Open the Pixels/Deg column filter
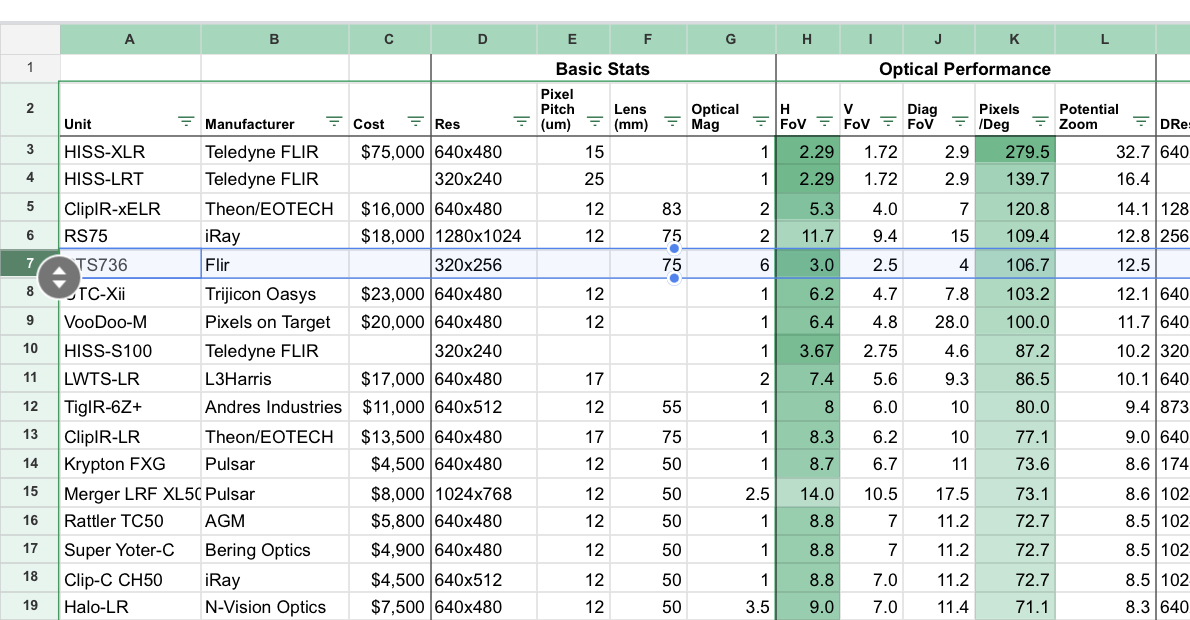Viewport: 1190px width, 620px height. coord(1040,121)
